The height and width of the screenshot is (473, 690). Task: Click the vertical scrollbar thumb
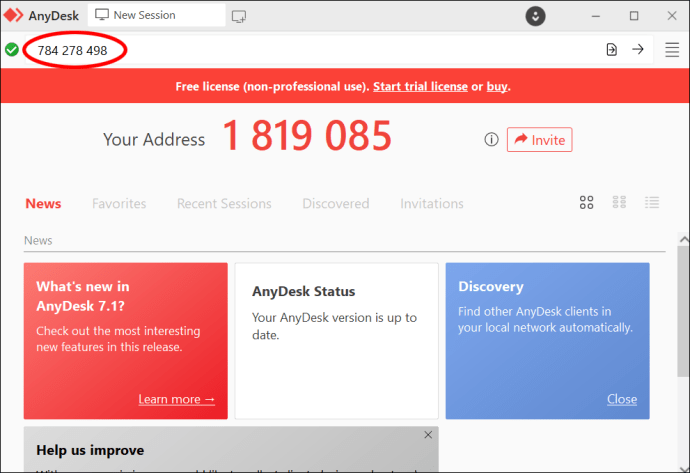683,312
